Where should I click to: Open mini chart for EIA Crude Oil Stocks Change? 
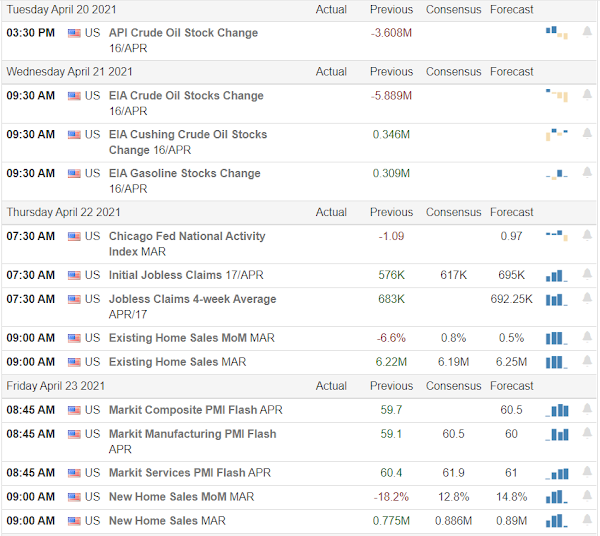pos(557,95)
